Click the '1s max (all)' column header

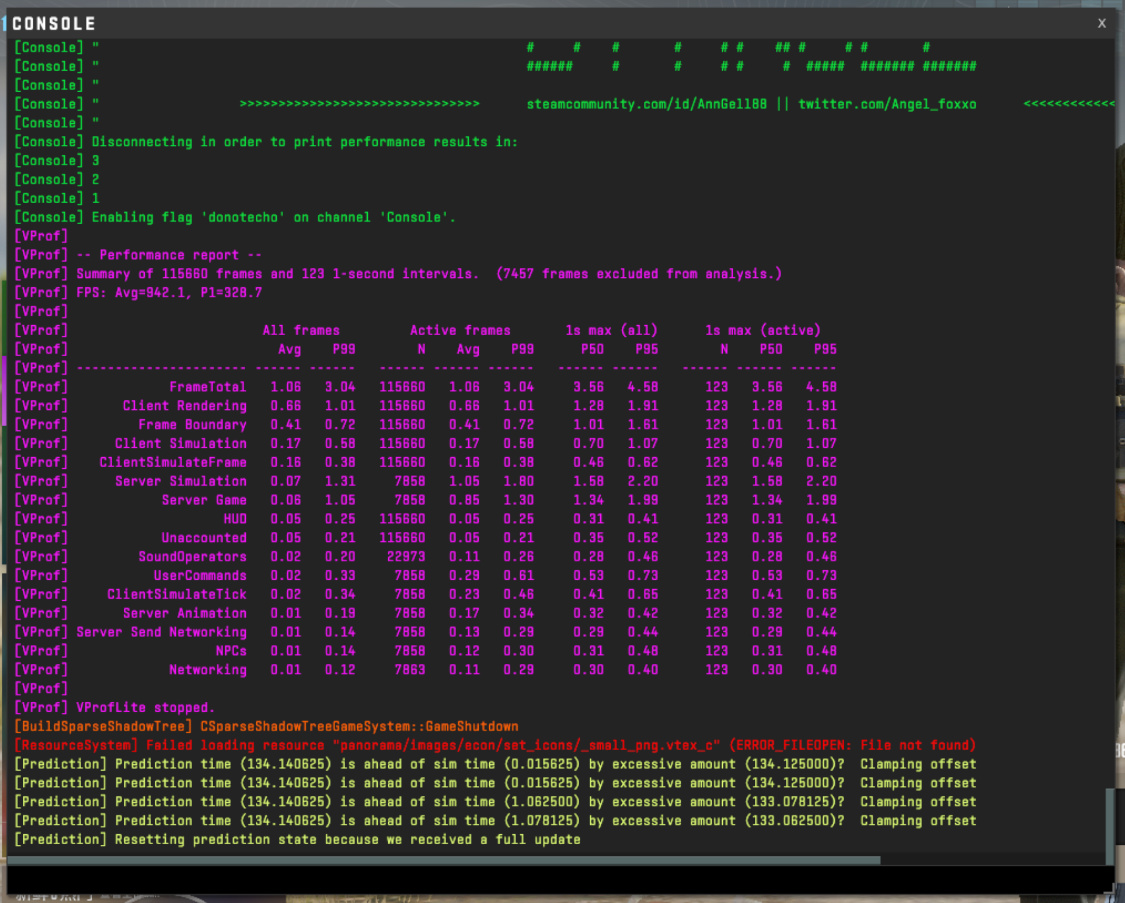611,330
